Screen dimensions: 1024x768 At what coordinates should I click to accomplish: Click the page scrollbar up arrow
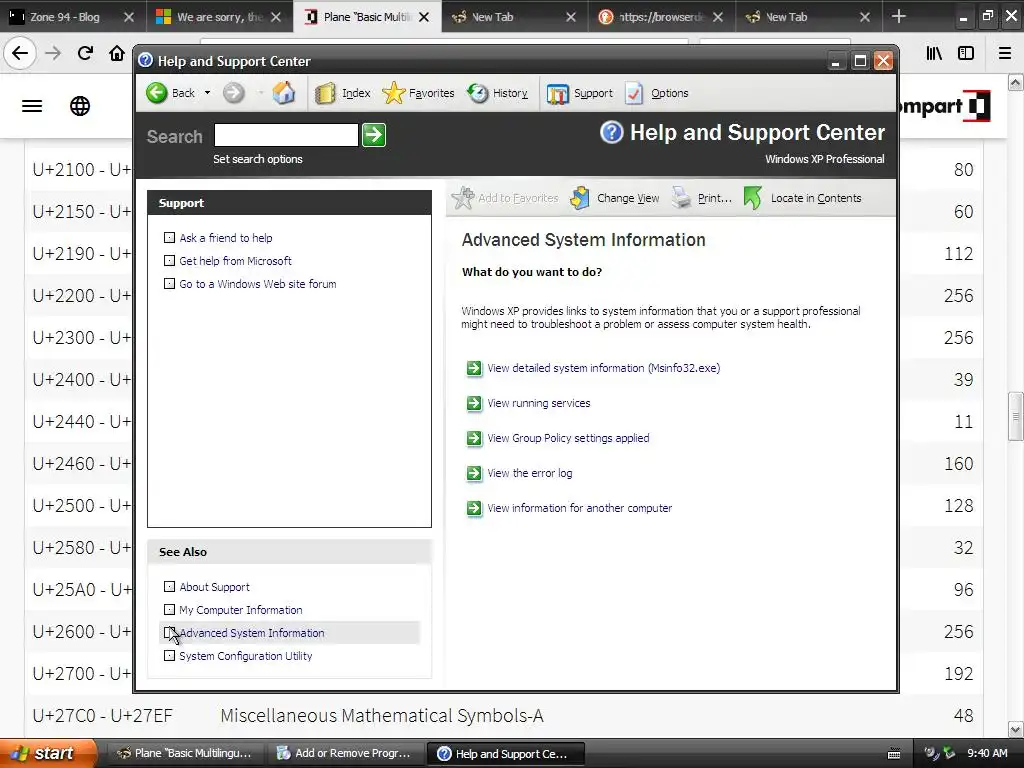pyautogui.click(x=1016, y=82)
